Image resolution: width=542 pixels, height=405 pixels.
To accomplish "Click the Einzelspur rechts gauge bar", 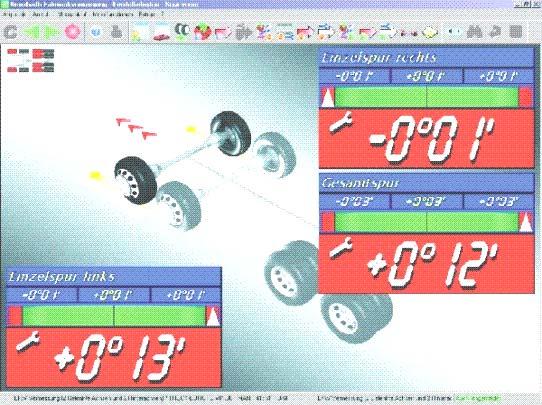I will 427,97.
